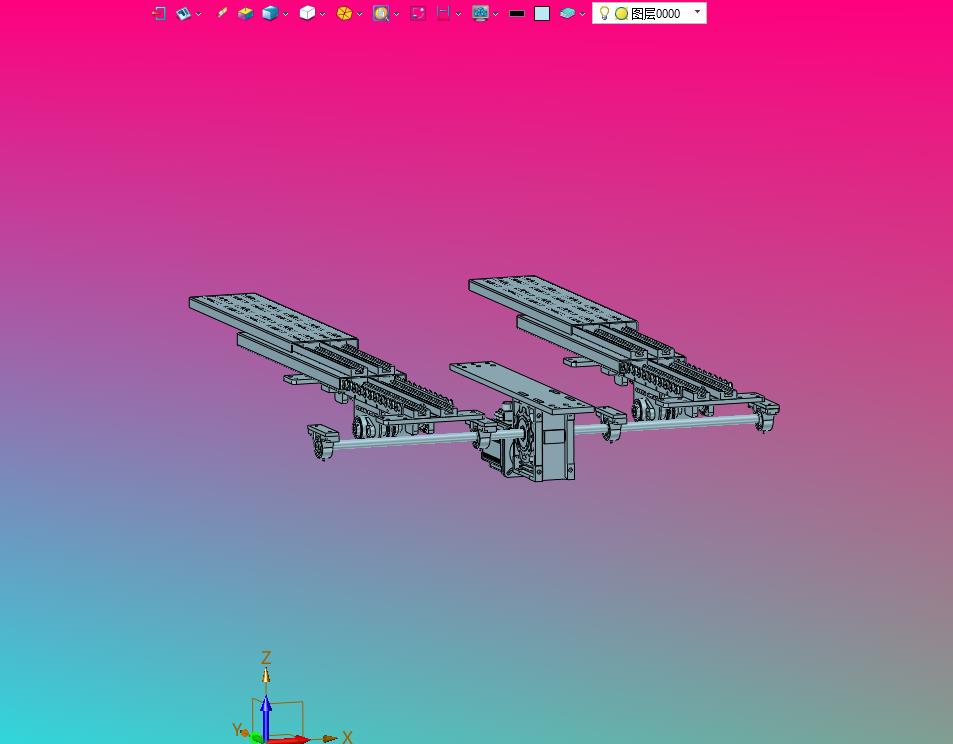
Task: Expand the monitor icon dropdown arrow
Action: pos(495,14)
